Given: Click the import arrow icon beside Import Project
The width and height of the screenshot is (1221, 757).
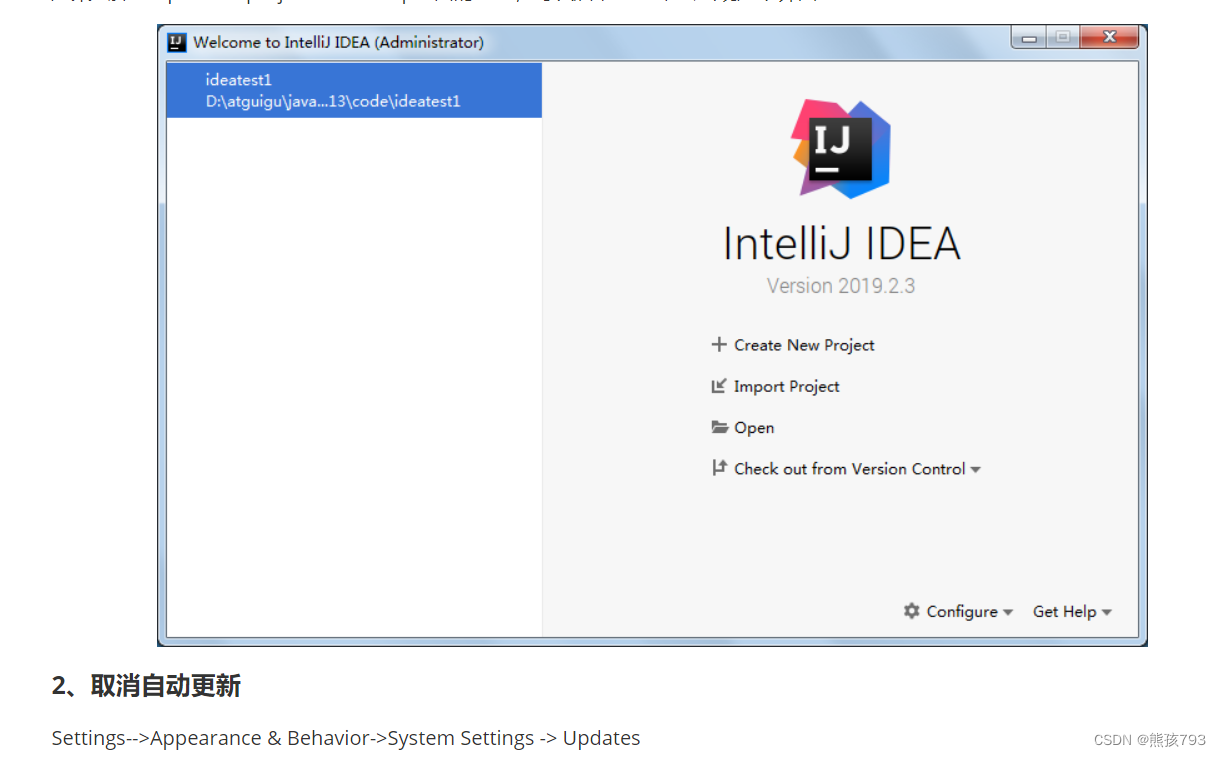Looking at the screenshot, I should (x=718, y=386).
